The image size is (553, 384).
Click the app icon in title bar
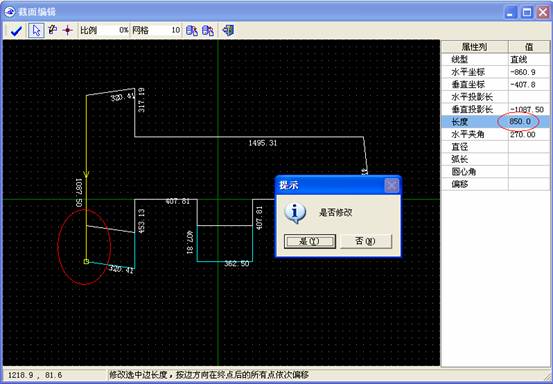coord(10,12)
